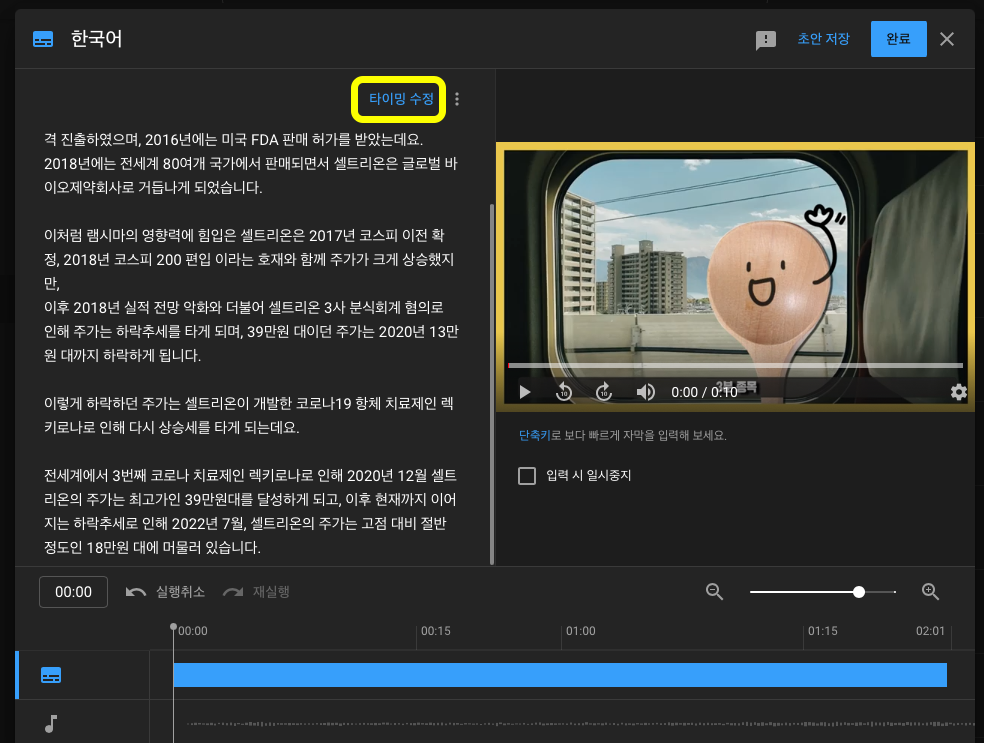Play the video preview
984x743 pixels.
(x=525, y=392)
